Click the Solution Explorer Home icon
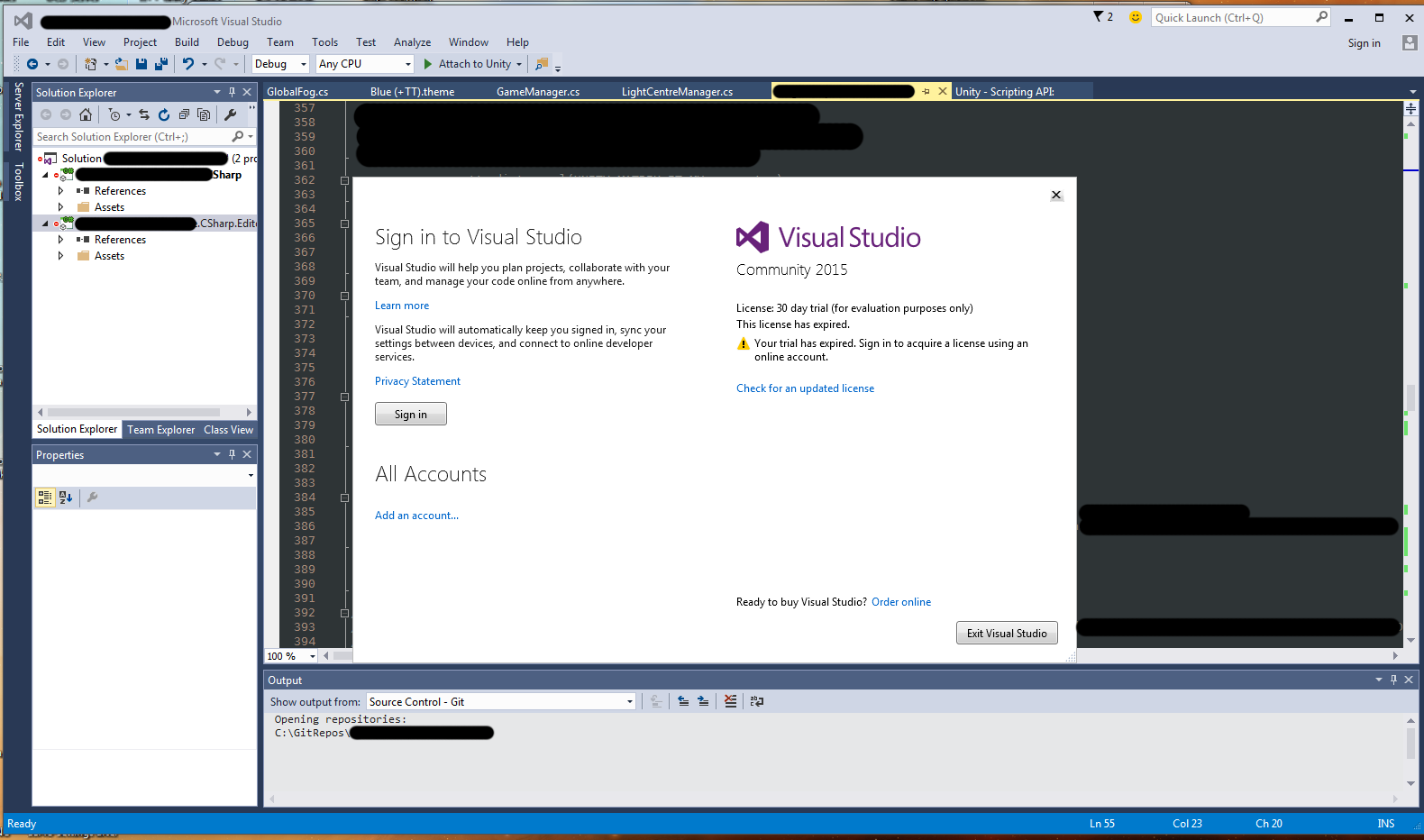 (x=86, y=114)
